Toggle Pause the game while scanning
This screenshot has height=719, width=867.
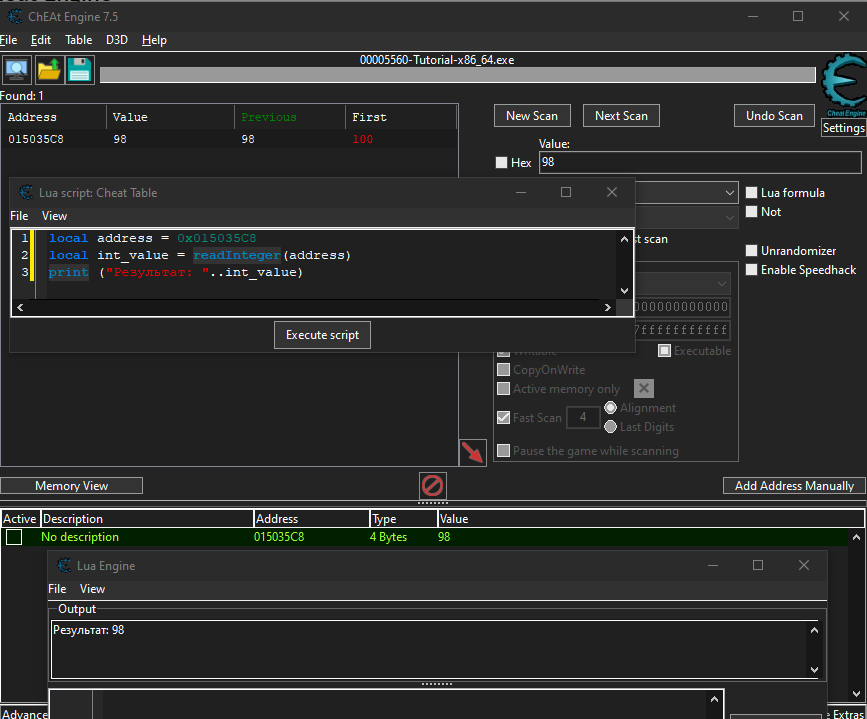[503, 450]
